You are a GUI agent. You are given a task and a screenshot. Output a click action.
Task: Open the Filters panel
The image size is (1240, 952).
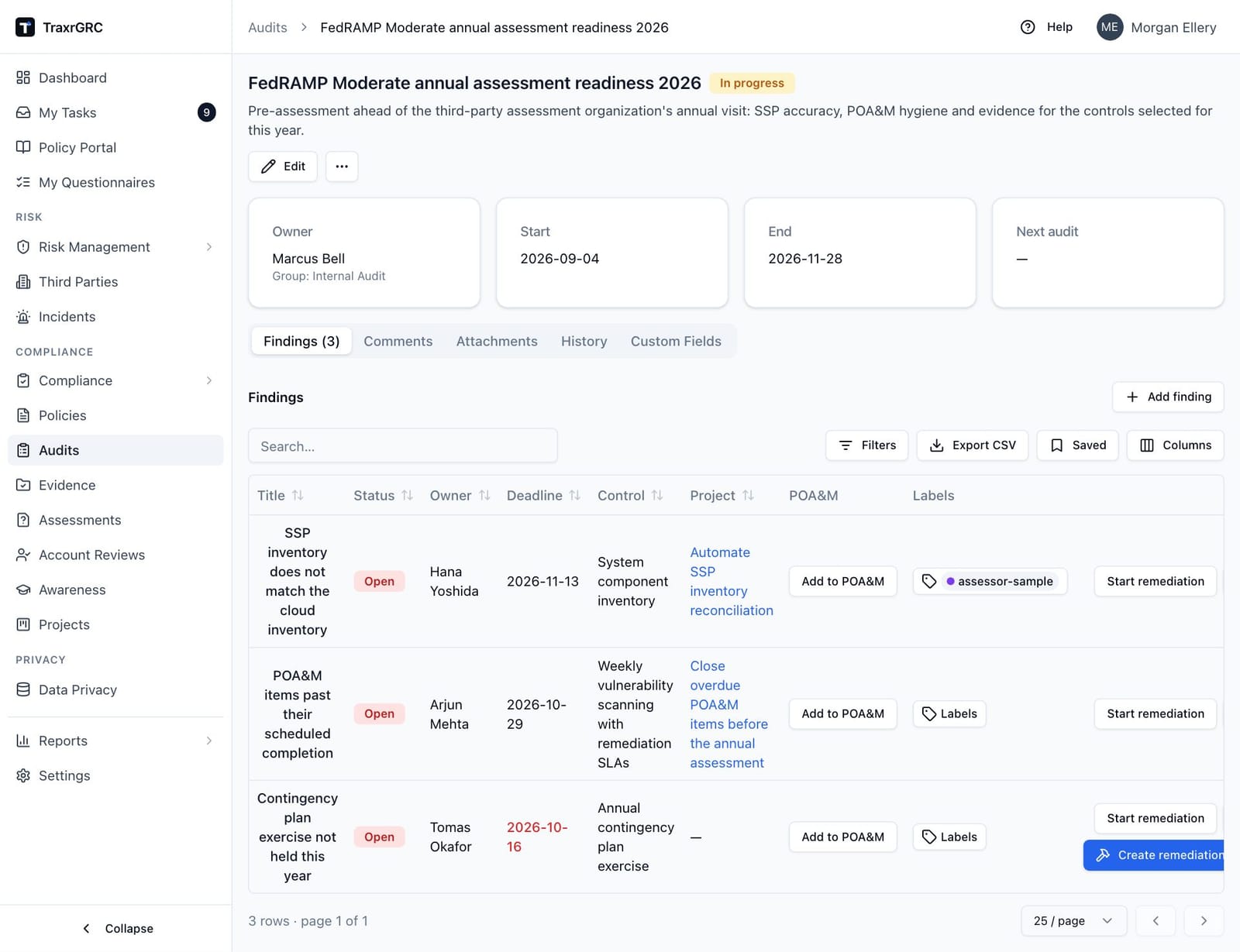866,445
